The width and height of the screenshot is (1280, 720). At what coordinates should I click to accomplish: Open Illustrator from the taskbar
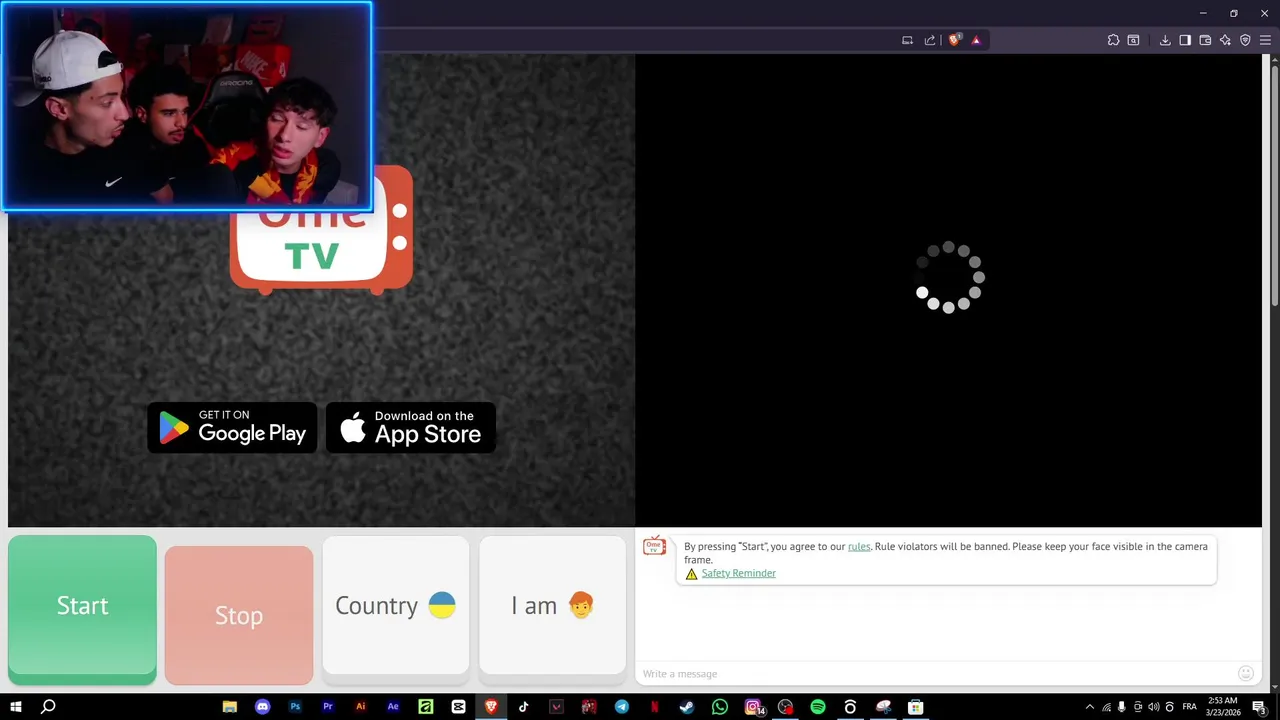pyautogui.click(x=361, y=707)
